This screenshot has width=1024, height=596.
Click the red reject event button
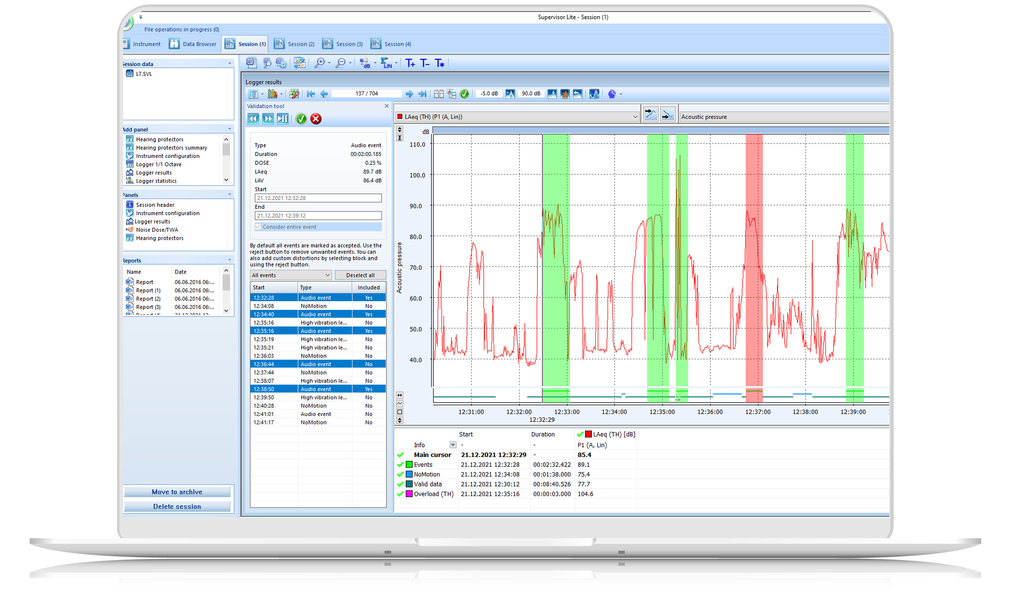tap(316, 119)
